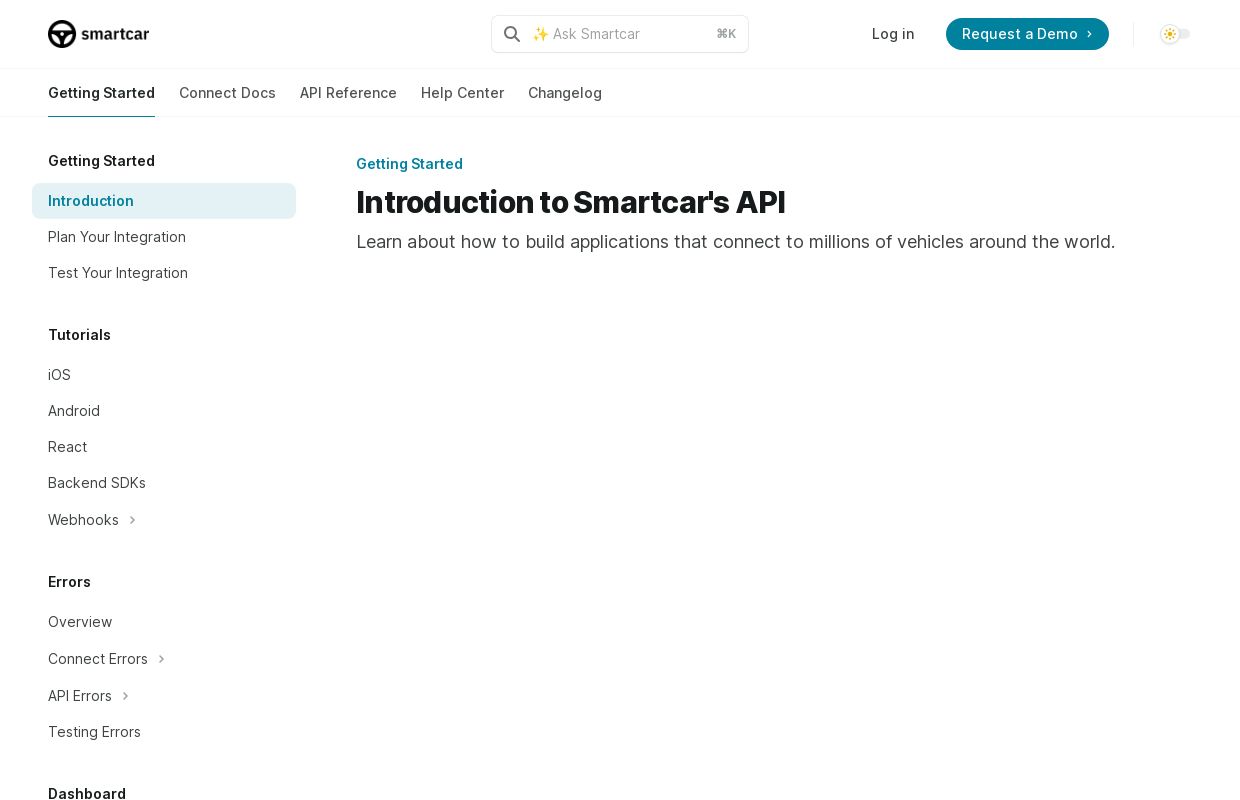Open the Backend SDKs tutorial
This screenshot has height=800, width=1240.
(x=164, y=483)
